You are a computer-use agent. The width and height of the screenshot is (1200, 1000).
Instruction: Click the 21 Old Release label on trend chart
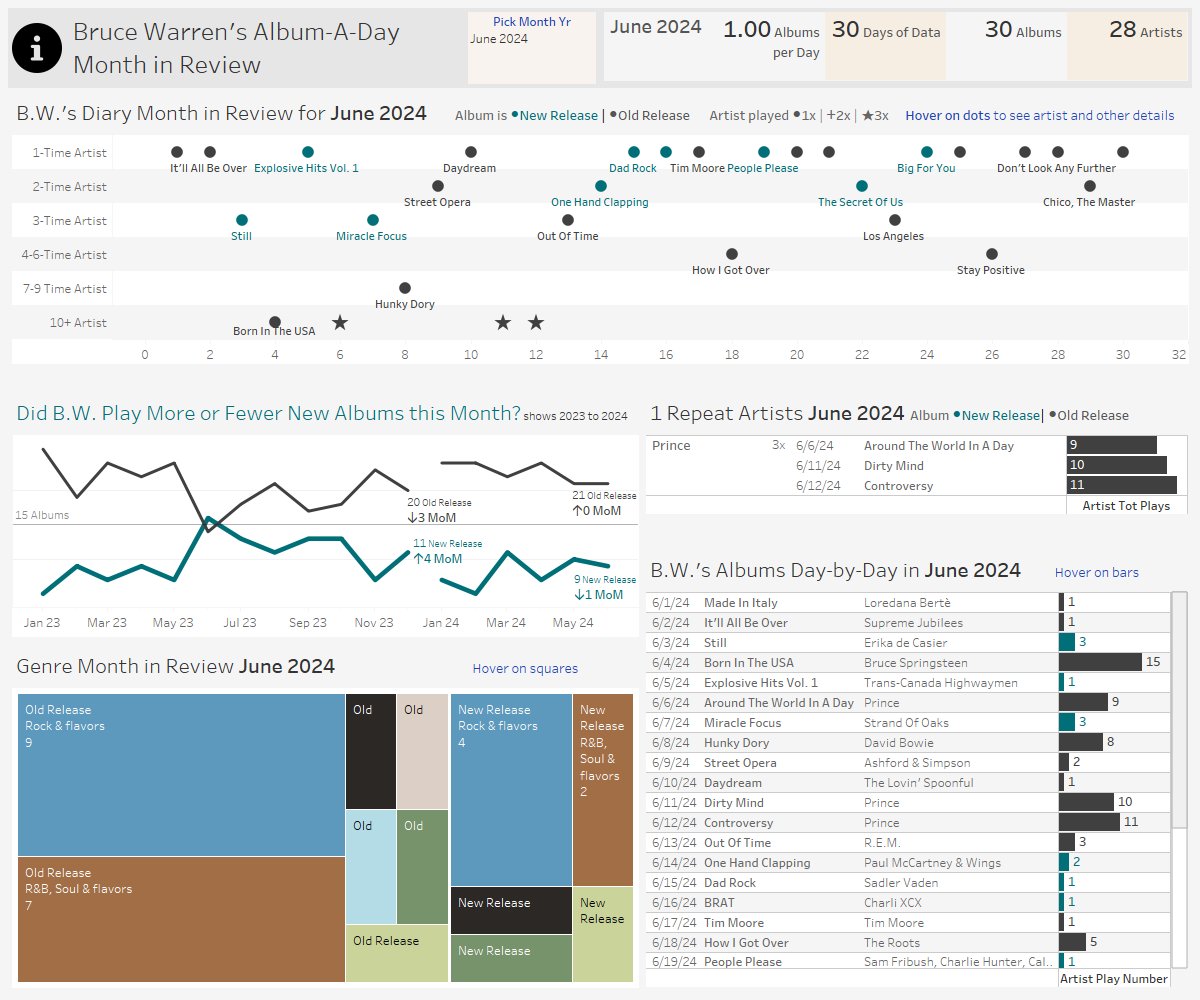pos(604,495)
